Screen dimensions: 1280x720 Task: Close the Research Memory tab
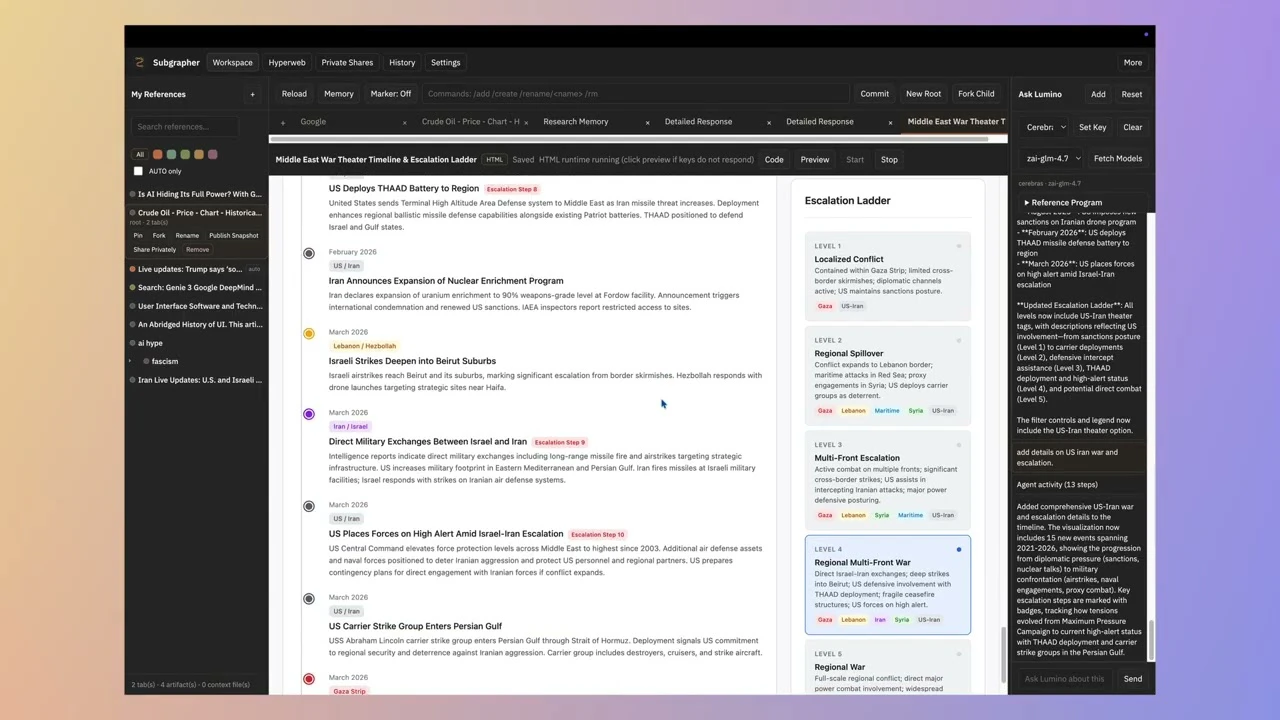647,122
